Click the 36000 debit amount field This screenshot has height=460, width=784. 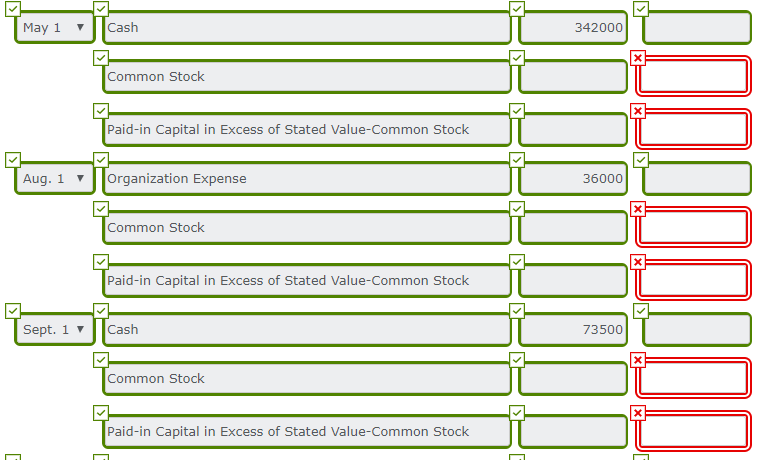click(x=572, y=179)
